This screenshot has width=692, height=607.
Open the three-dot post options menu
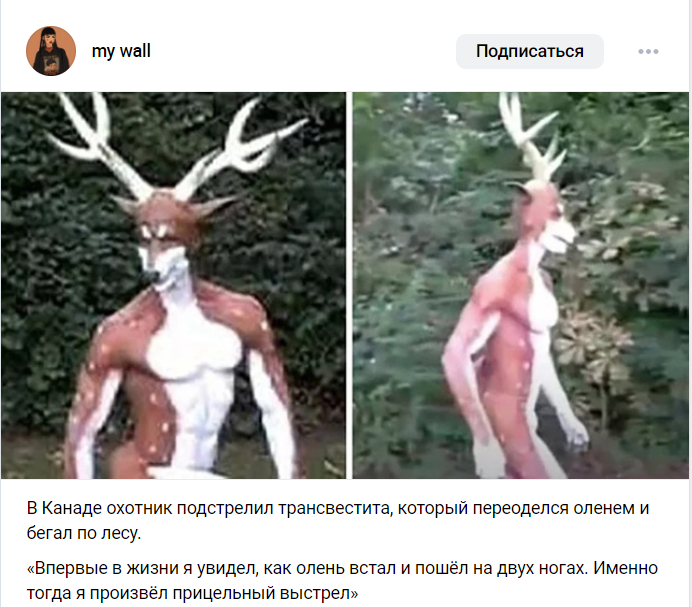coord(648,52)
